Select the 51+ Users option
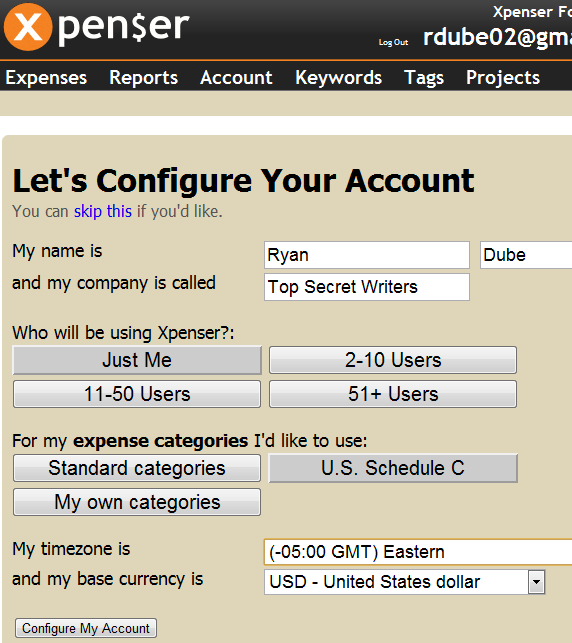Screen dimensions: 572x643 pos(393,394)
